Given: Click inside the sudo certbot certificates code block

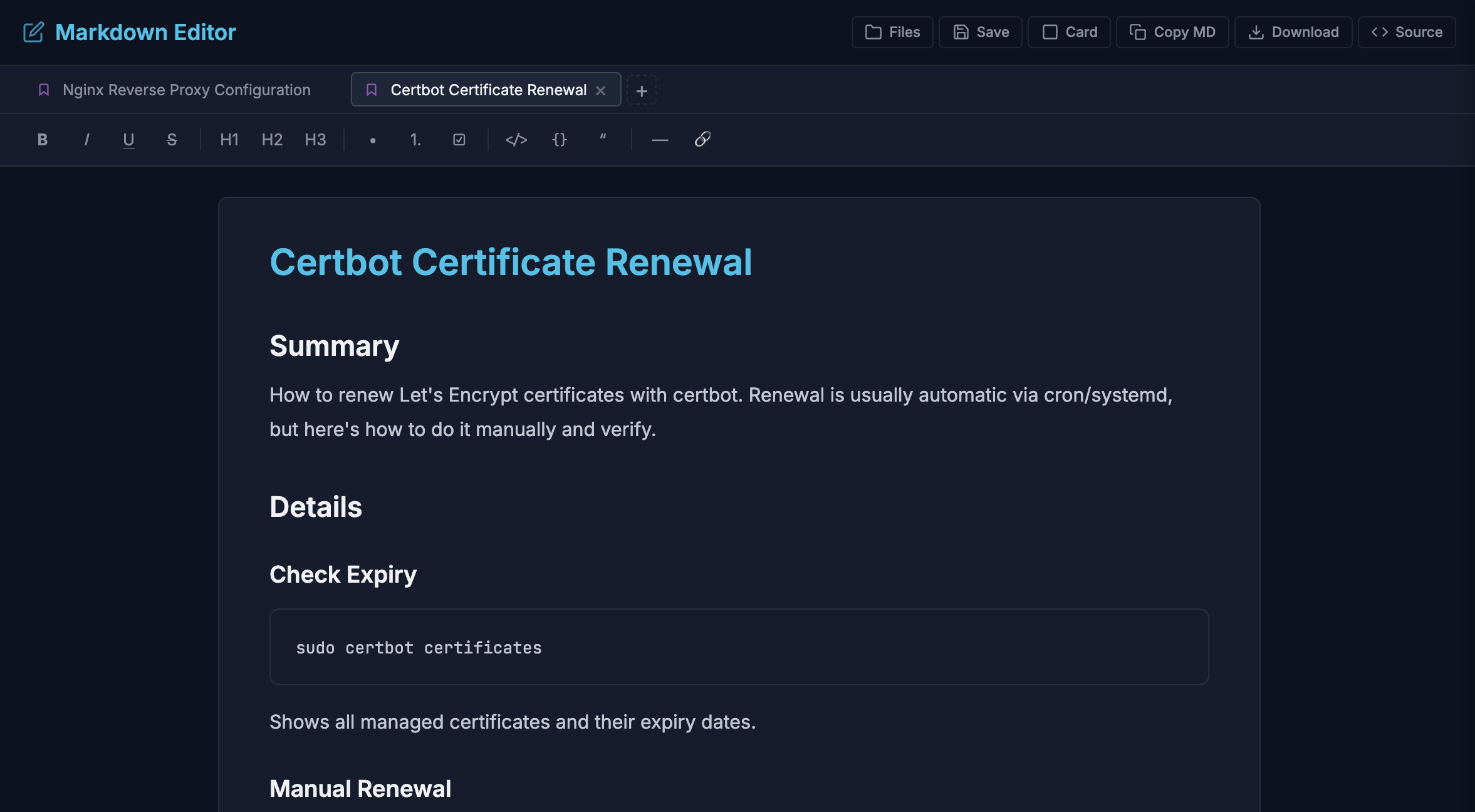Looking at the screenshot, I should pyautogui.click(x=738, y=647).
